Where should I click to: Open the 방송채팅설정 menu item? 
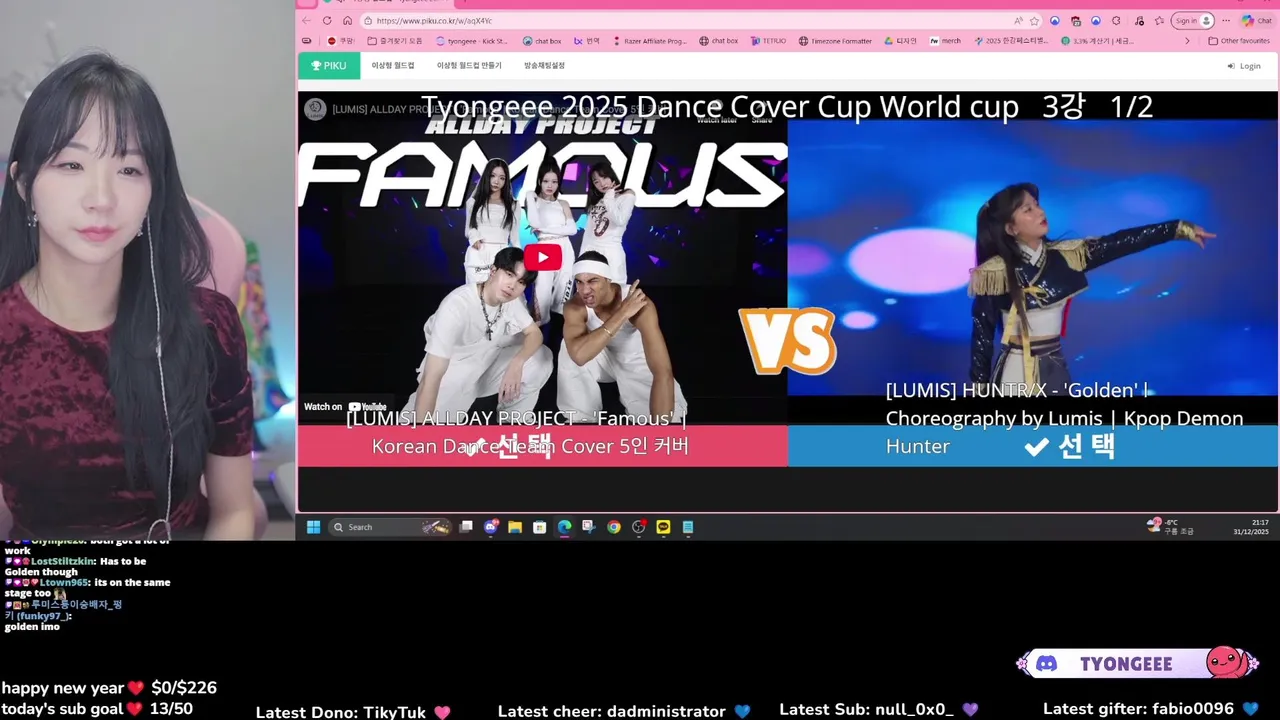tap(544, 66)
